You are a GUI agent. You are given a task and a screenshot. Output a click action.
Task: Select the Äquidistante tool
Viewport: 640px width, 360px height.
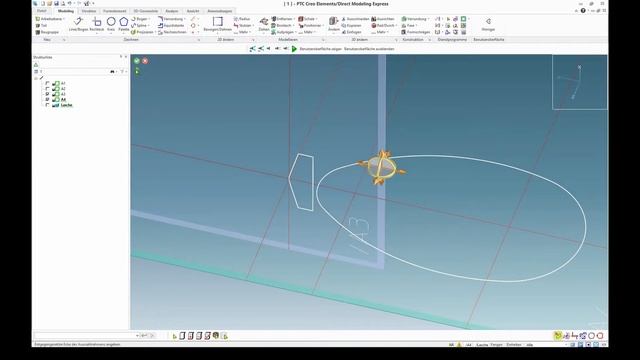(171, 25)
